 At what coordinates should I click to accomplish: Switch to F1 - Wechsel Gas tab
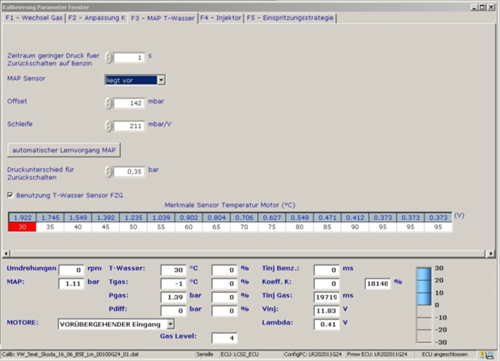point(34,18)
